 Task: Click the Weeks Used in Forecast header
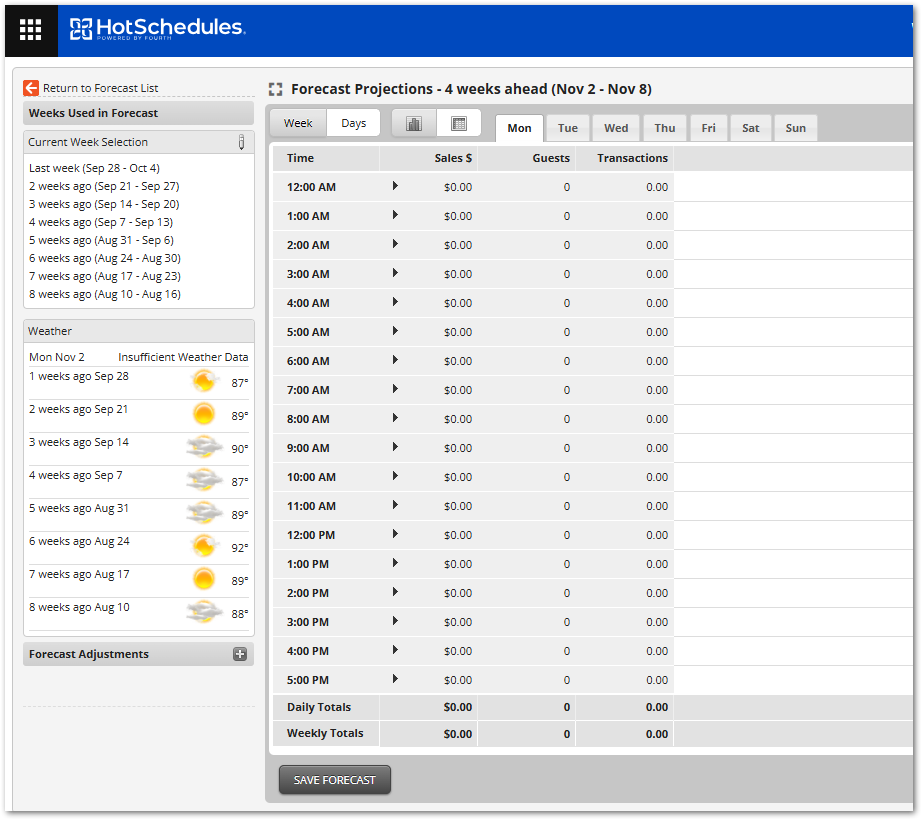click(x=138, y=113)
